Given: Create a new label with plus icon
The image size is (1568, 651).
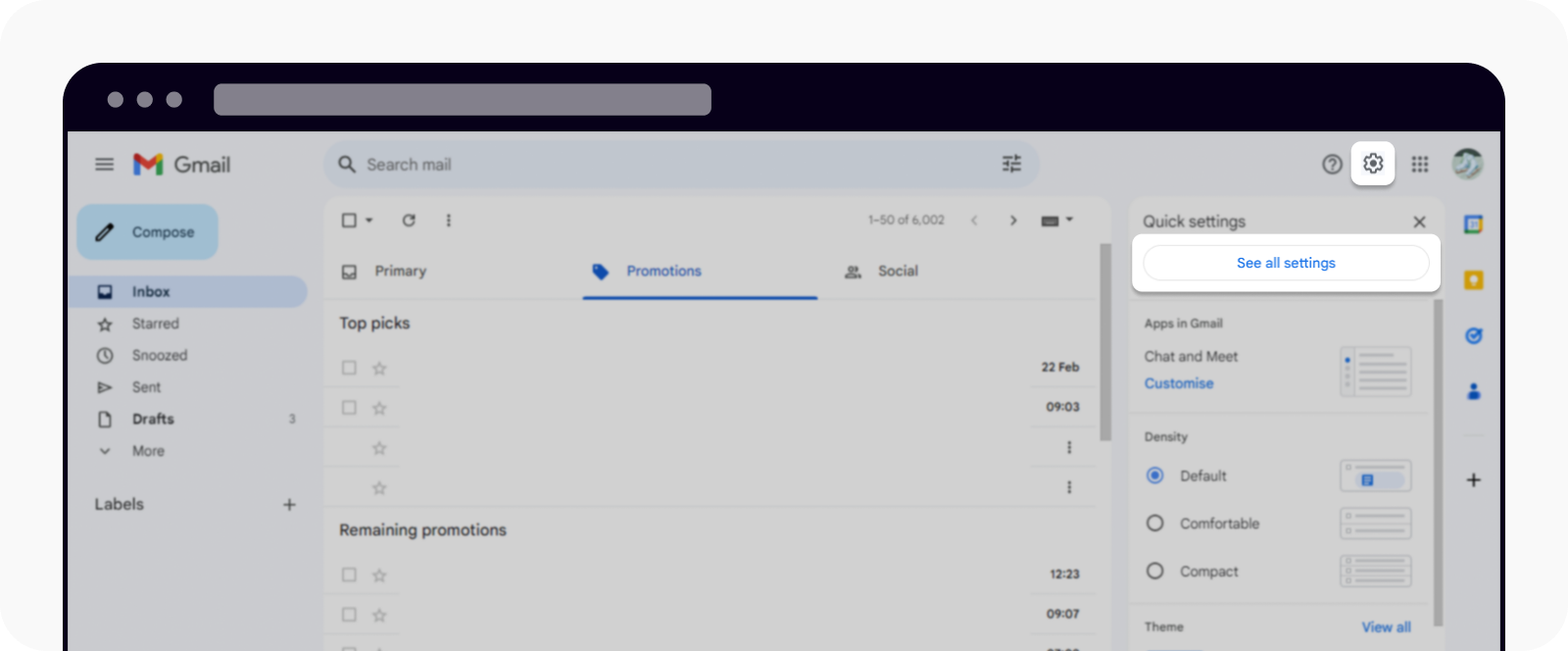Looking at the screenshot, I should tap(289, 505).
